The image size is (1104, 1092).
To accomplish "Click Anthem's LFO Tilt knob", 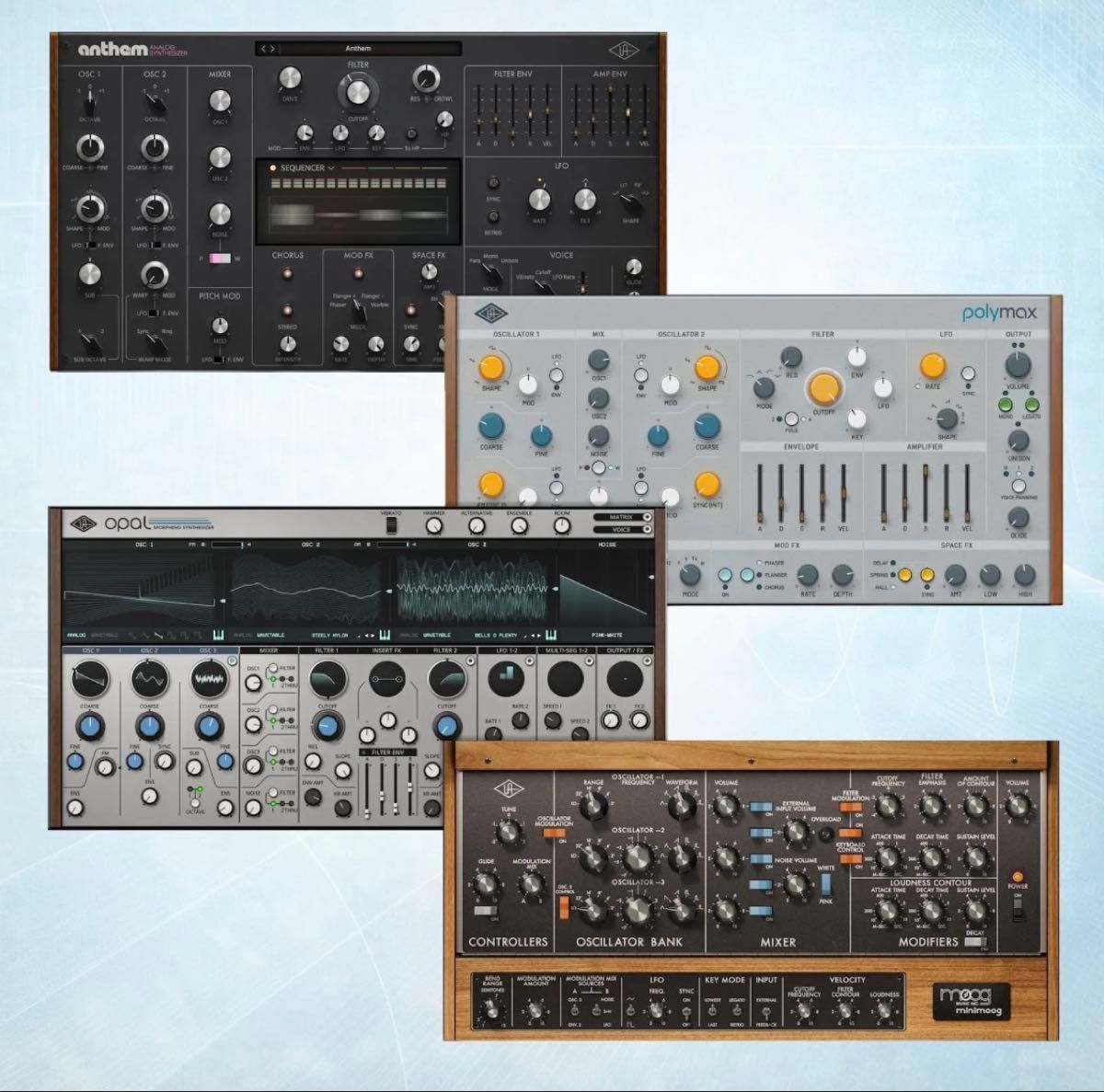I will [584, 199].
